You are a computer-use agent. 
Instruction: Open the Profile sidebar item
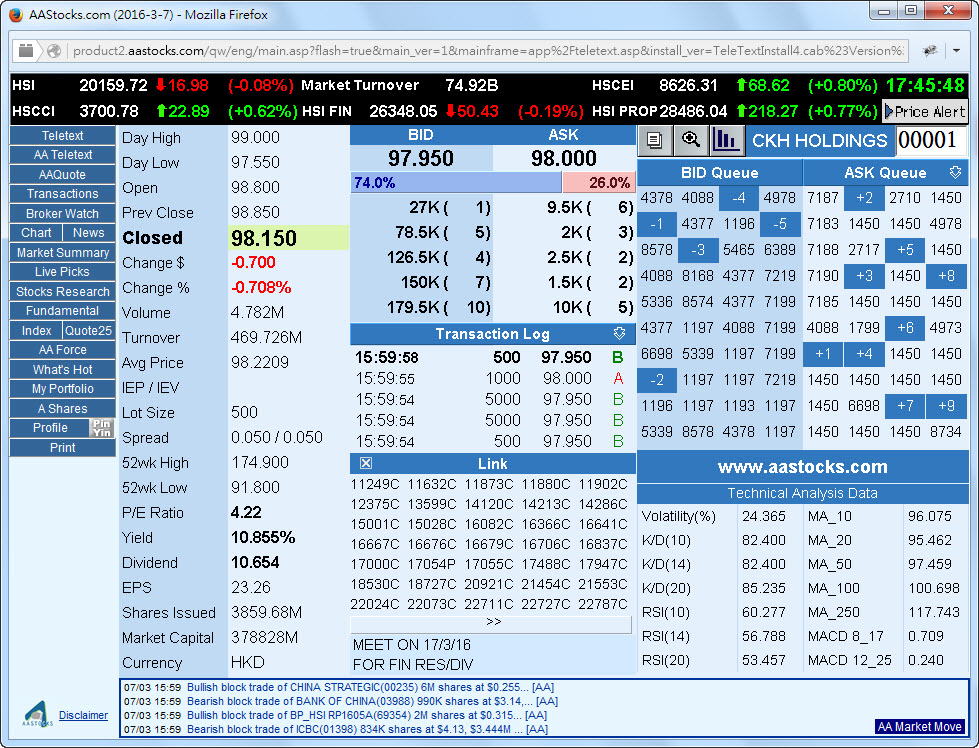[50, 428]
